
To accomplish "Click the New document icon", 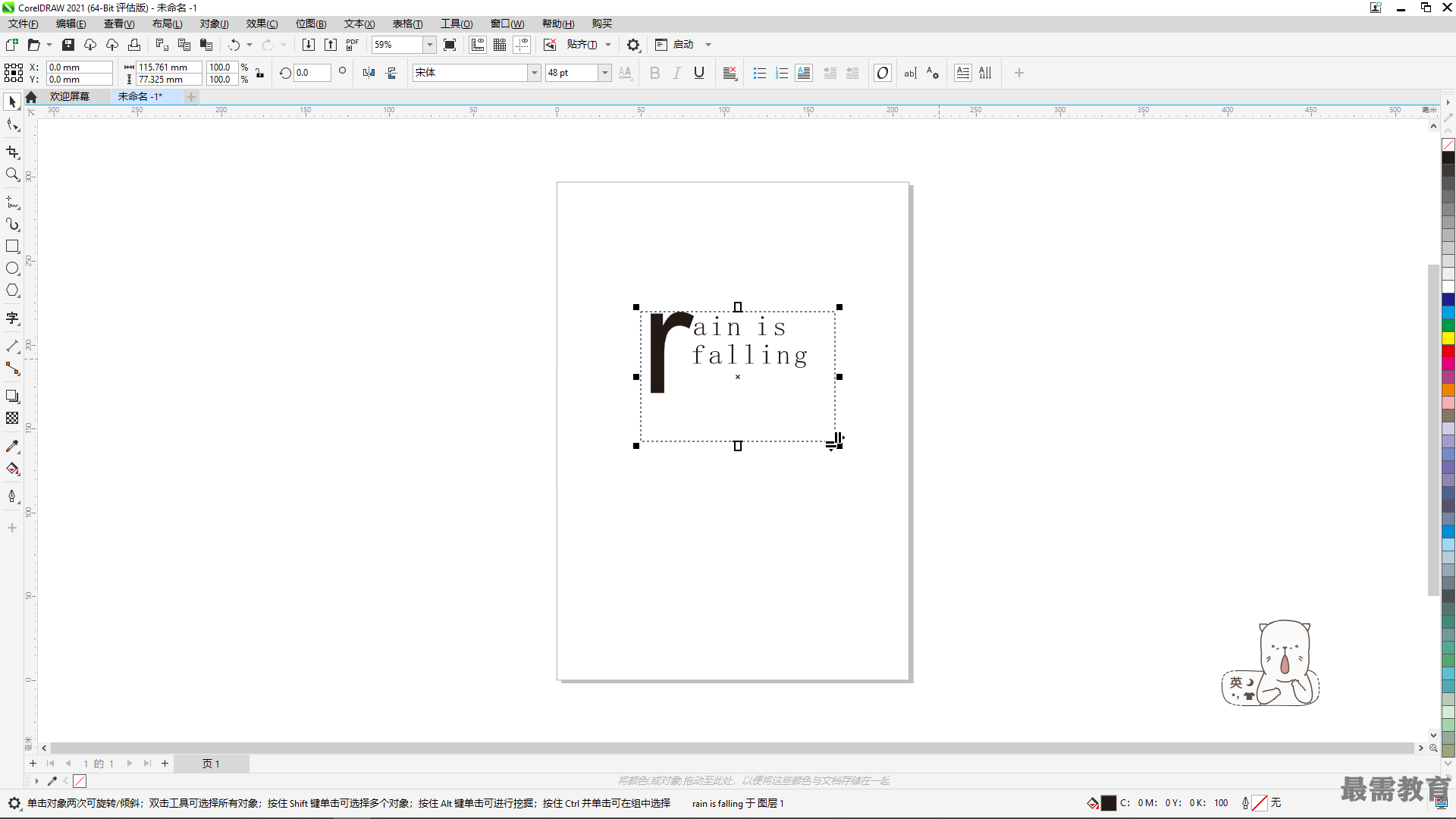I will [x=12, y=45].
